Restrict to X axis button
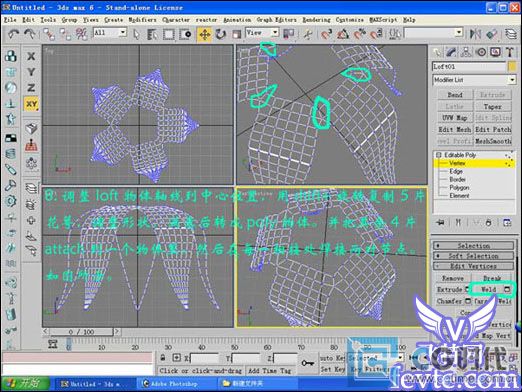Viewport: 522px width, 392px height. [31, 56]
